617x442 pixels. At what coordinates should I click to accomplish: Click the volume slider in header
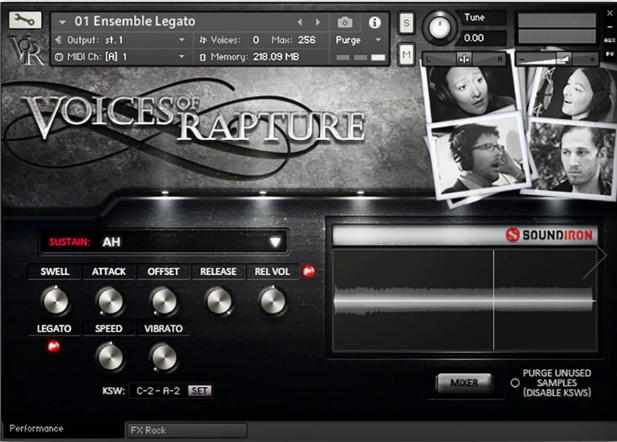pos(557,59)
